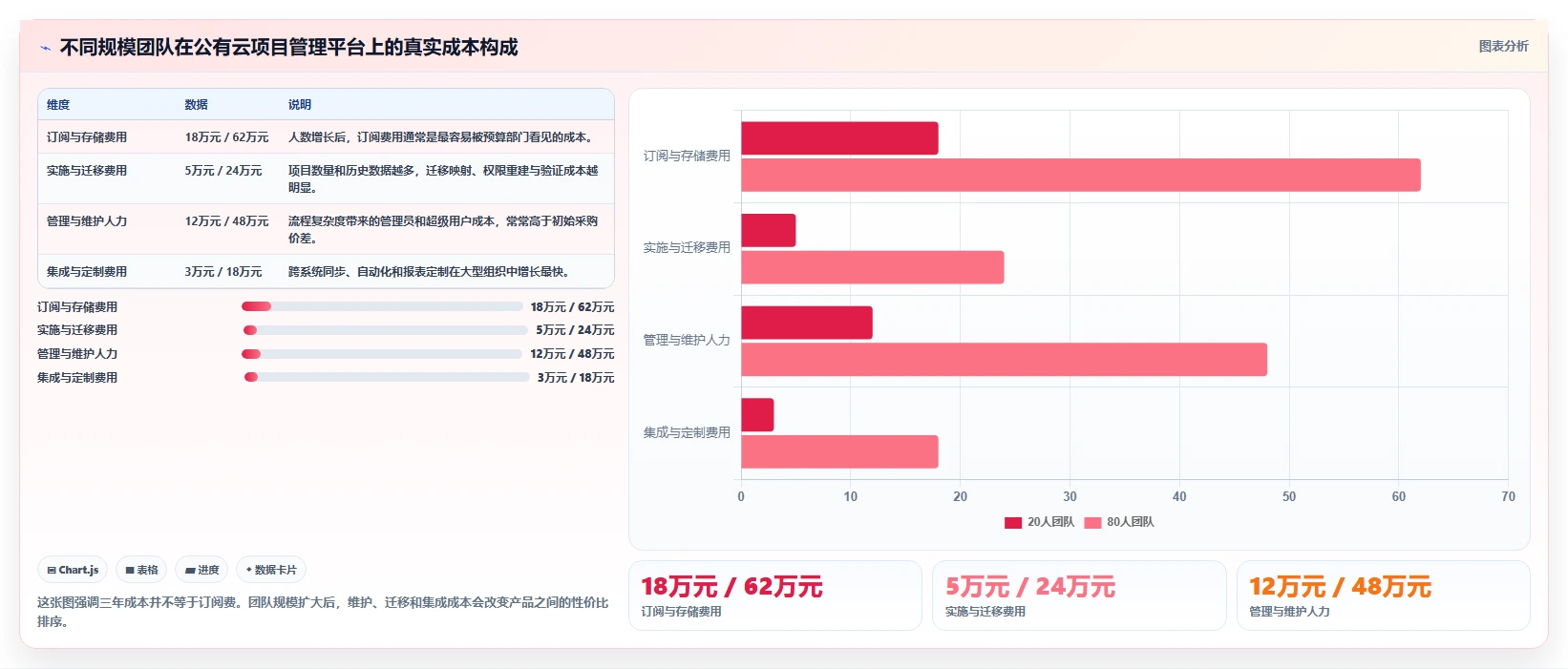Viewport: 1568px width, 669px height.
Task: Select the Chart.js tag chip
Action: (x=73, y=570)
